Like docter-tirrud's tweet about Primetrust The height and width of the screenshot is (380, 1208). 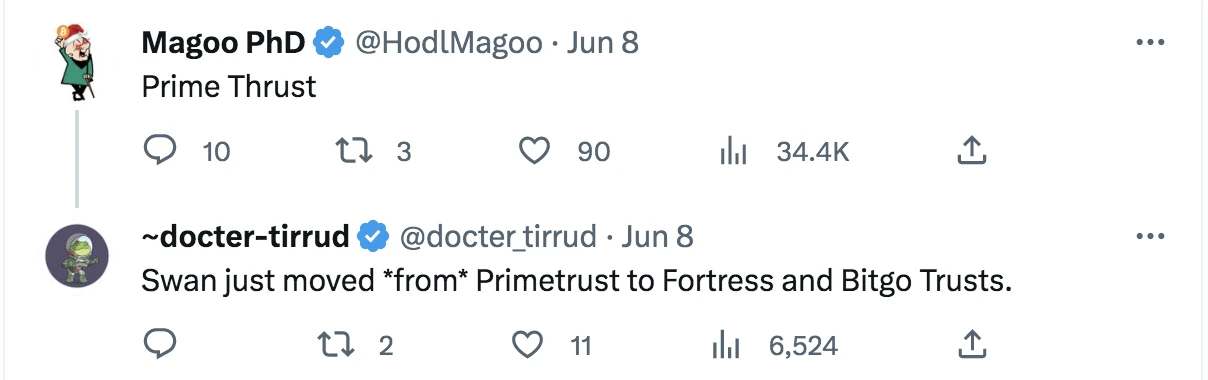coord(527,345)
